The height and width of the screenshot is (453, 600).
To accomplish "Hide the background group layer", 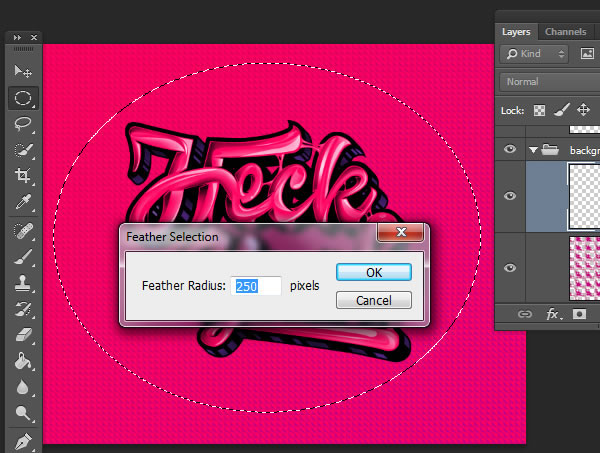I will [510, 149].
